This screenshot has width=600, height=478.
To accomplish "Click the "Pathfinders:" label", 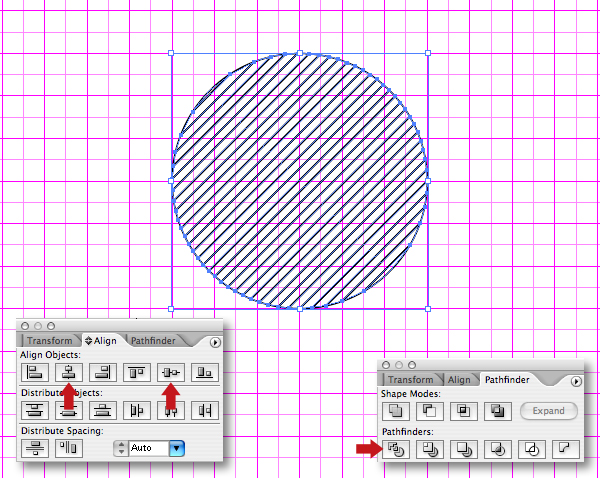I will (408, 432).
